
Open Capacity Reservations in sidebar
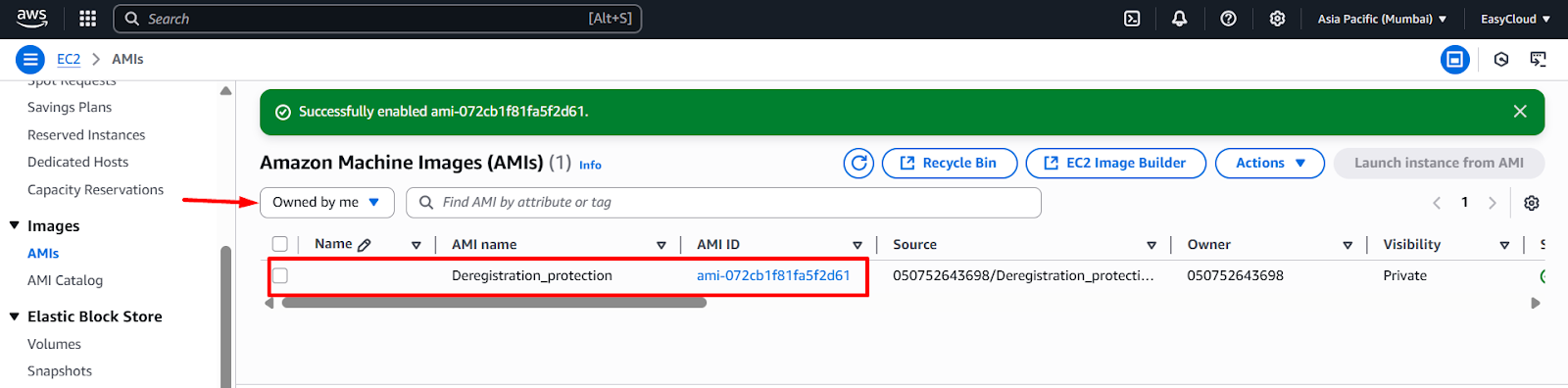tap(95, 190)
